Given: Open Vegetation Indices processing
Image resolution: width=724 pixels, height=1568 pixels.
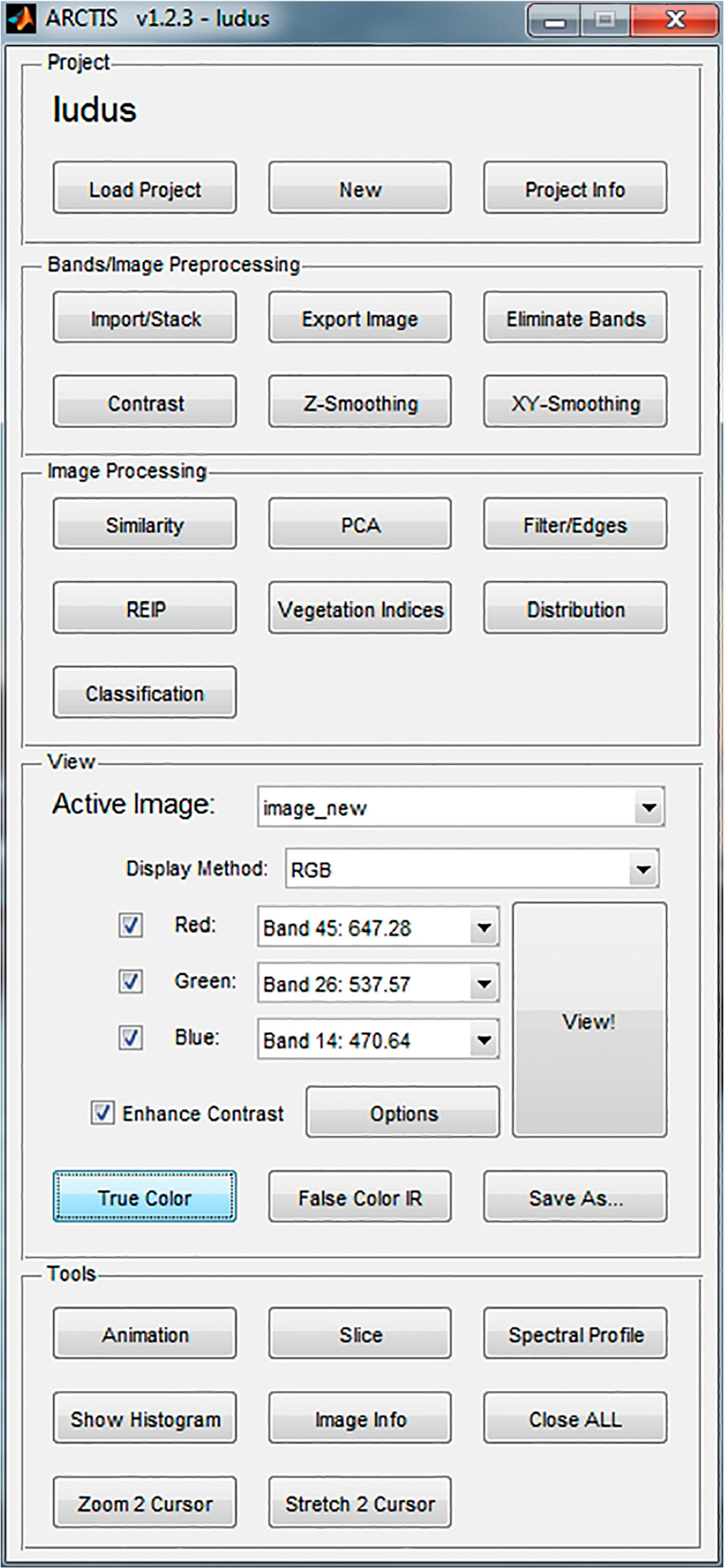Looking at the screenshot, I should tap(360, 609).
